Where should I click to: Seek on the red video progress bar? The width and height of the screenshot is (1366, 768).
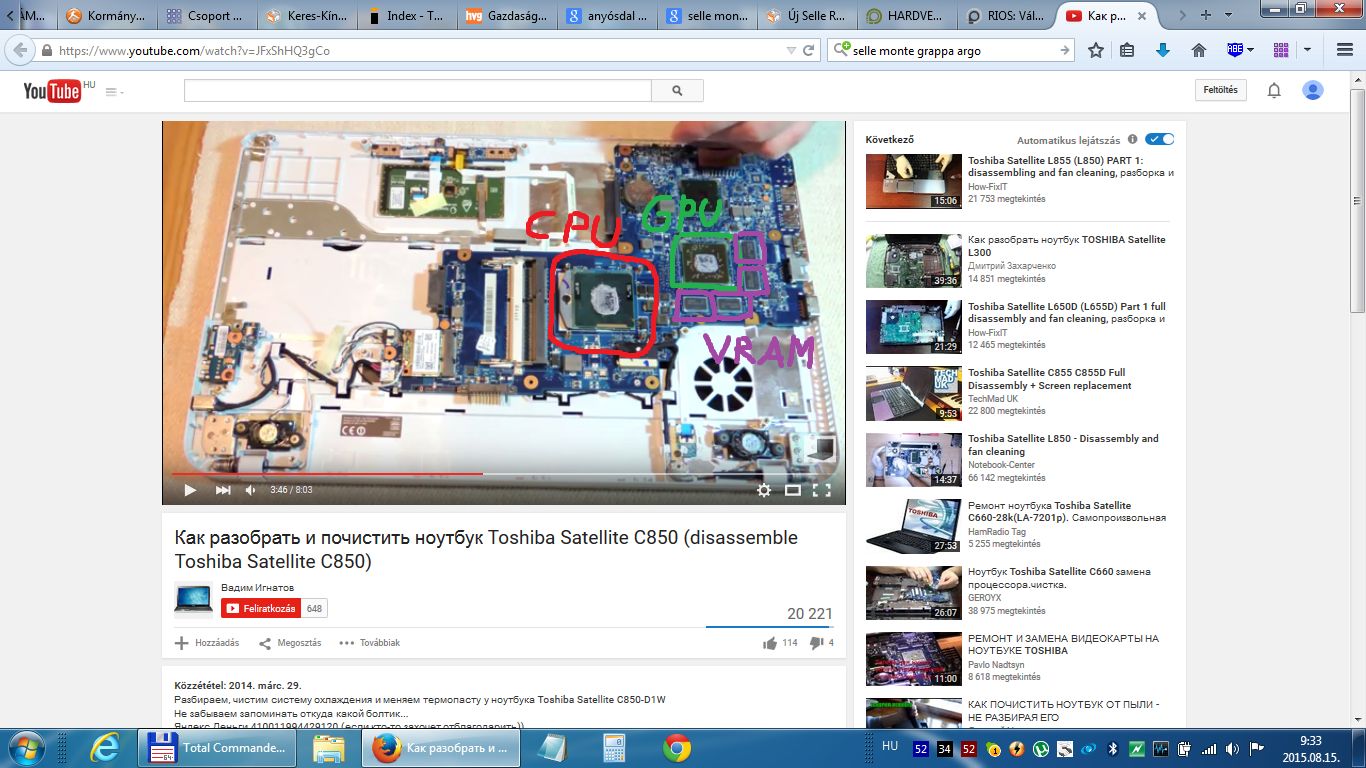pyautogui.click(x=503, y=474)
